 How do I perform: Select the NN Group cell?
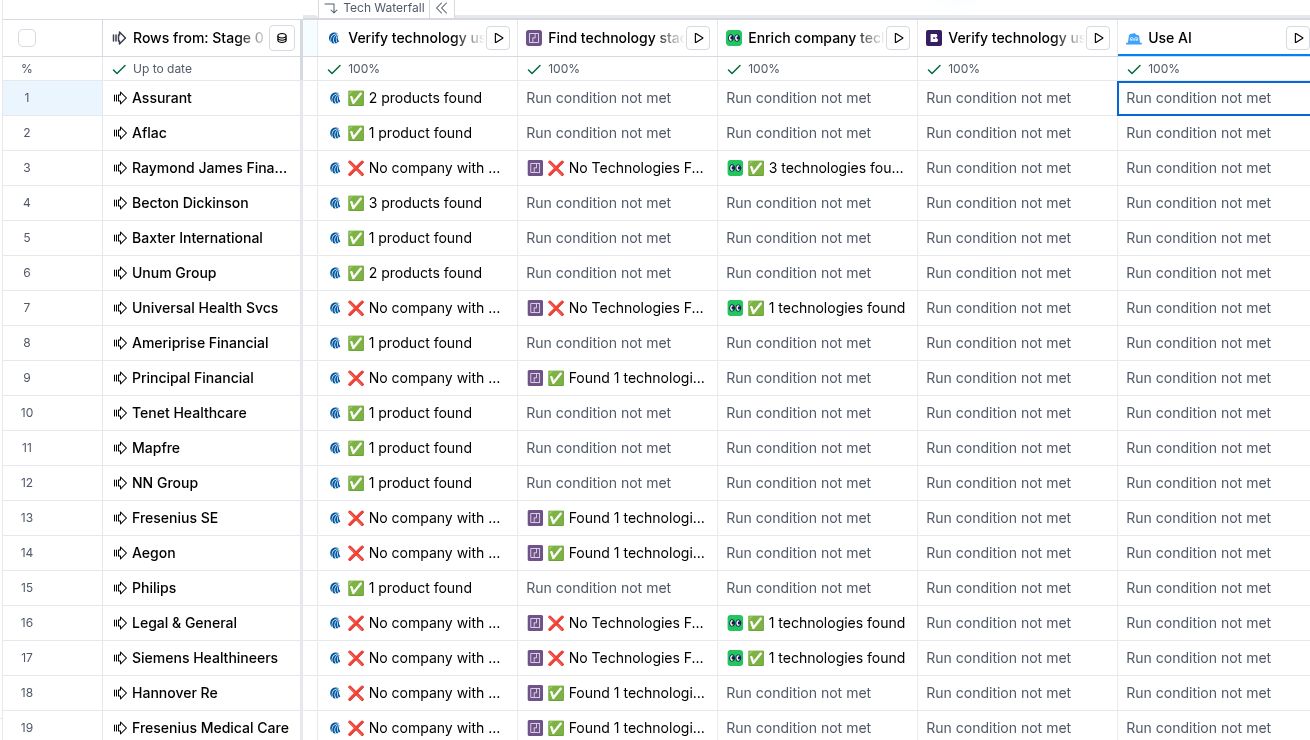pos(202,483)
